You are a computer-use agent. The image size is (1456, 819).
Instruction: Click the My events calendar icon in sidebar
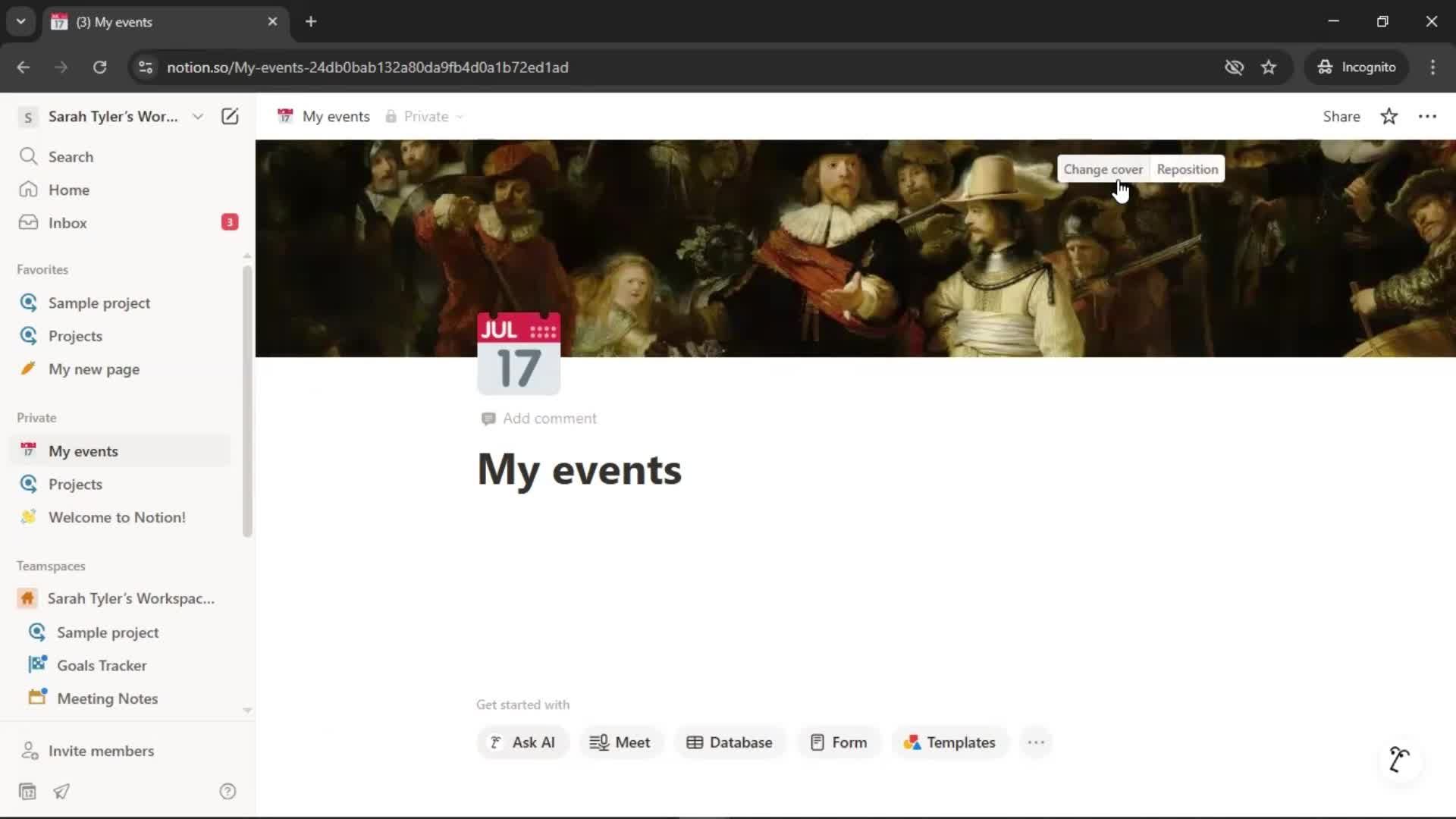[28, 450]
